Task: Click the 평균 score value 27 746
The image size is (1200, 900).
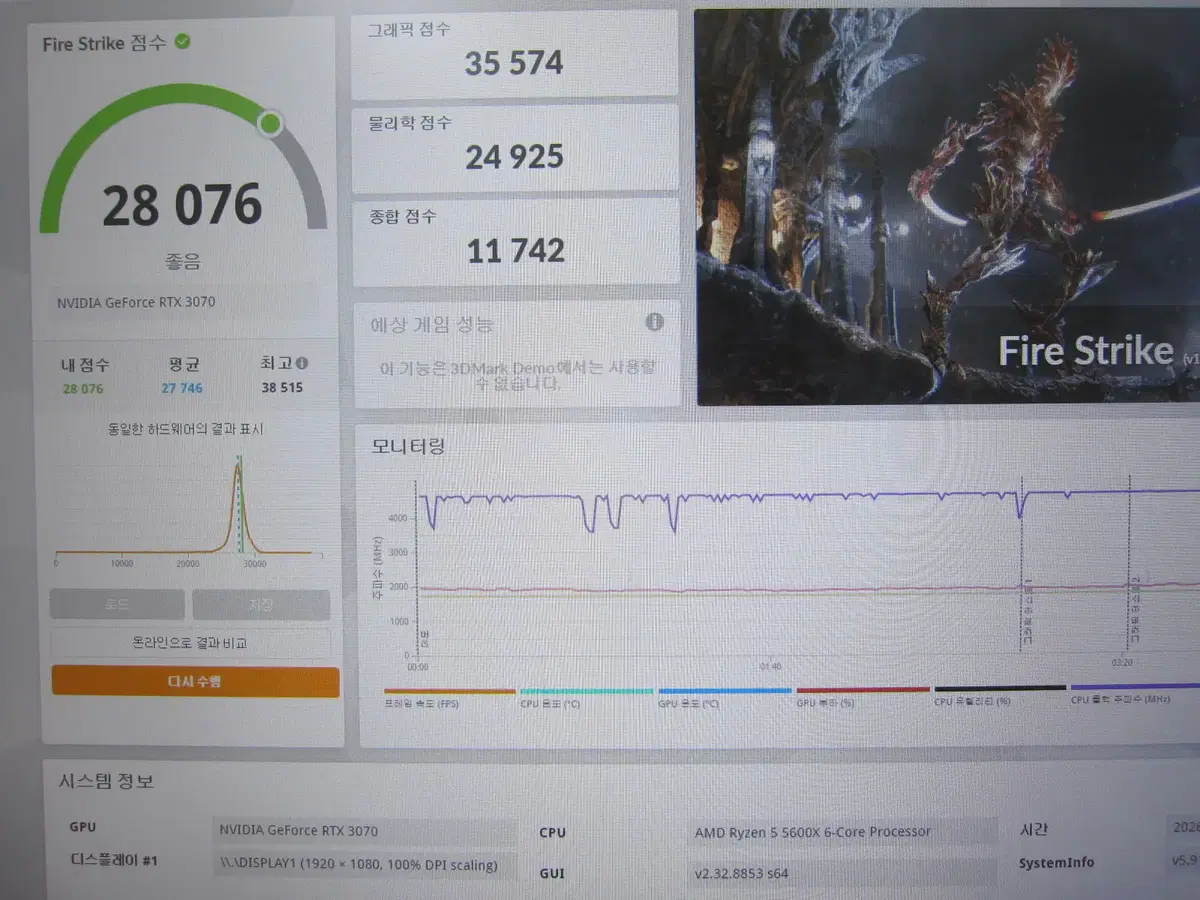Action: 181,388
